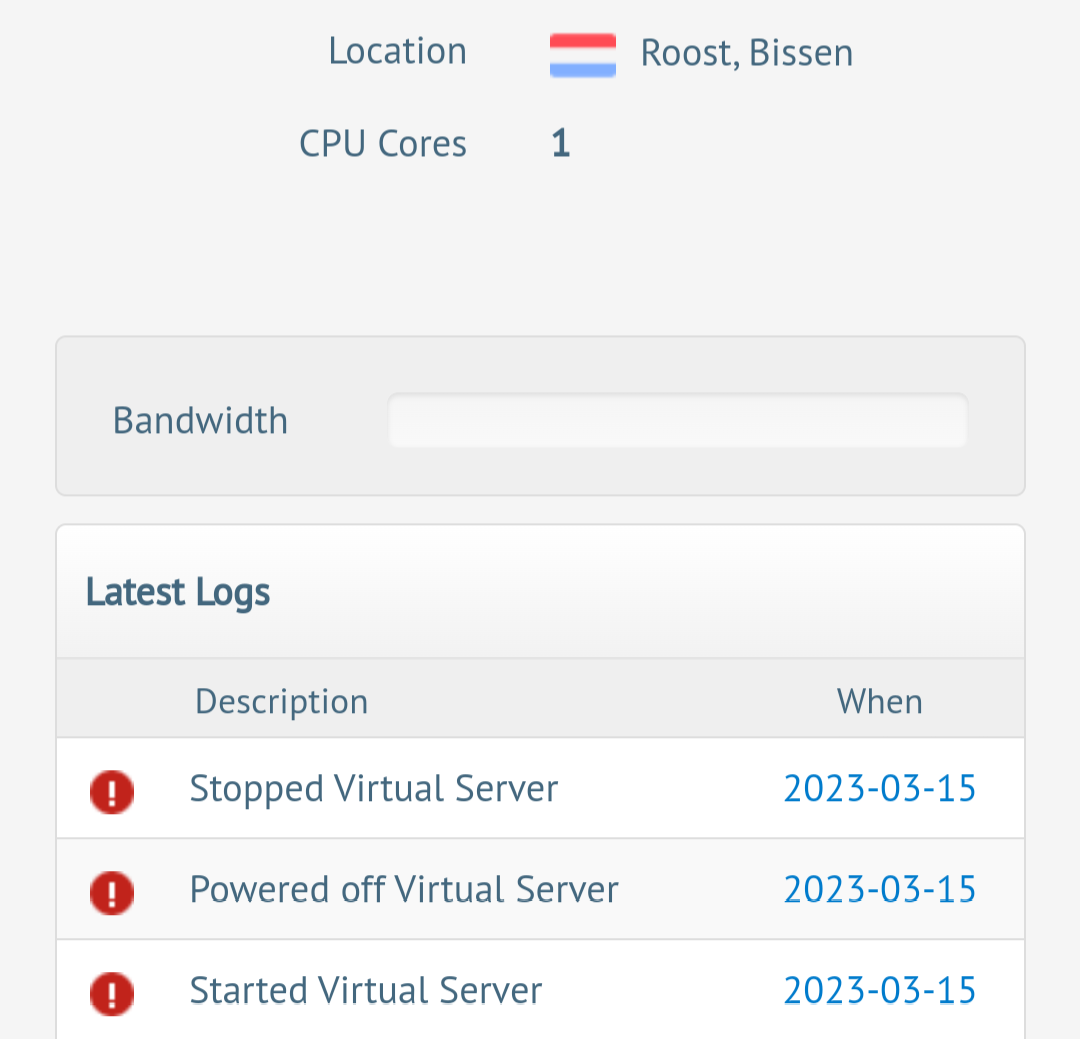Click the Location label

tap(397, 51)
